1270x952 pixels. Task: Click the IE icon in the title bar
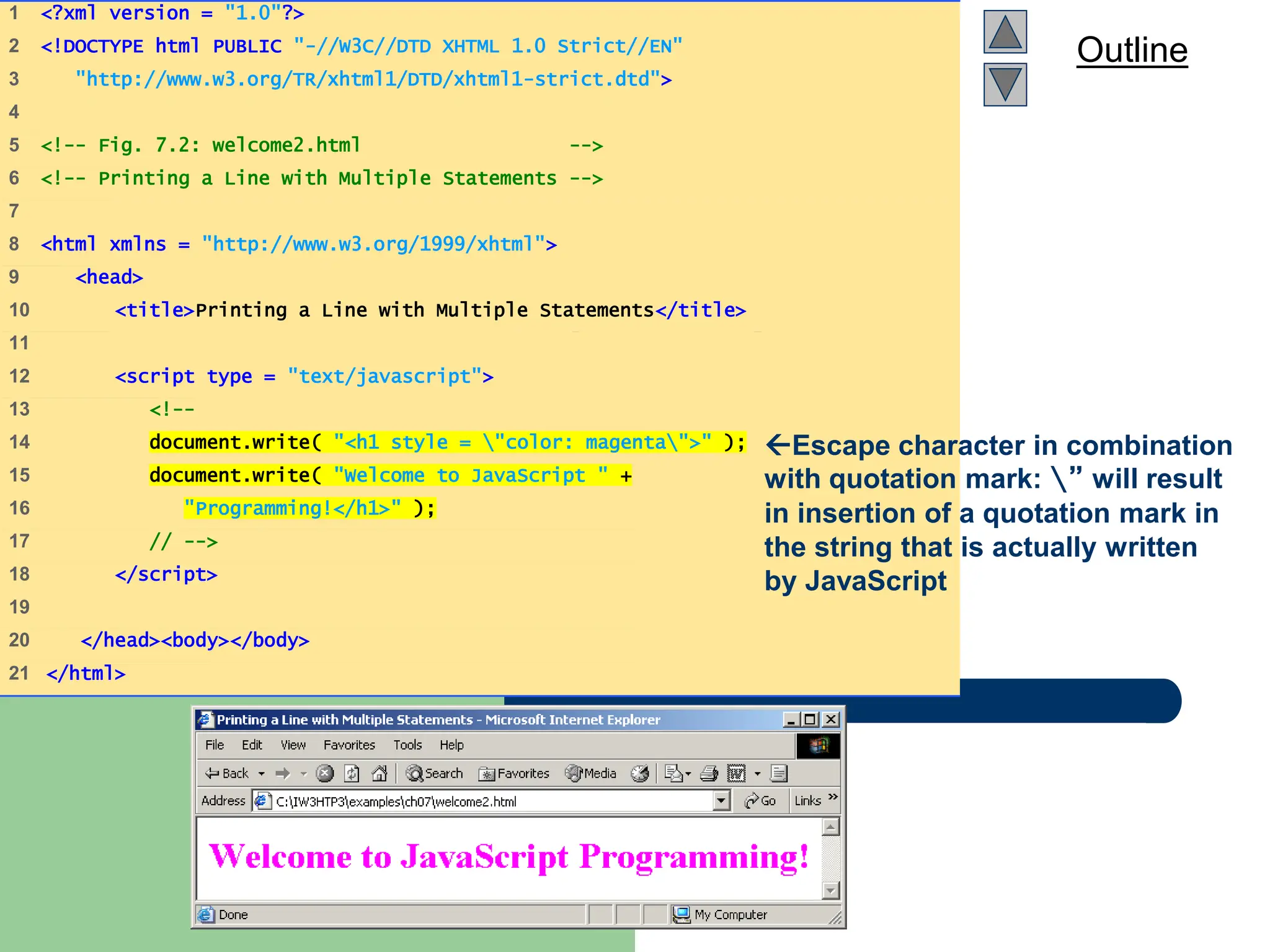(x=205, y=719)
